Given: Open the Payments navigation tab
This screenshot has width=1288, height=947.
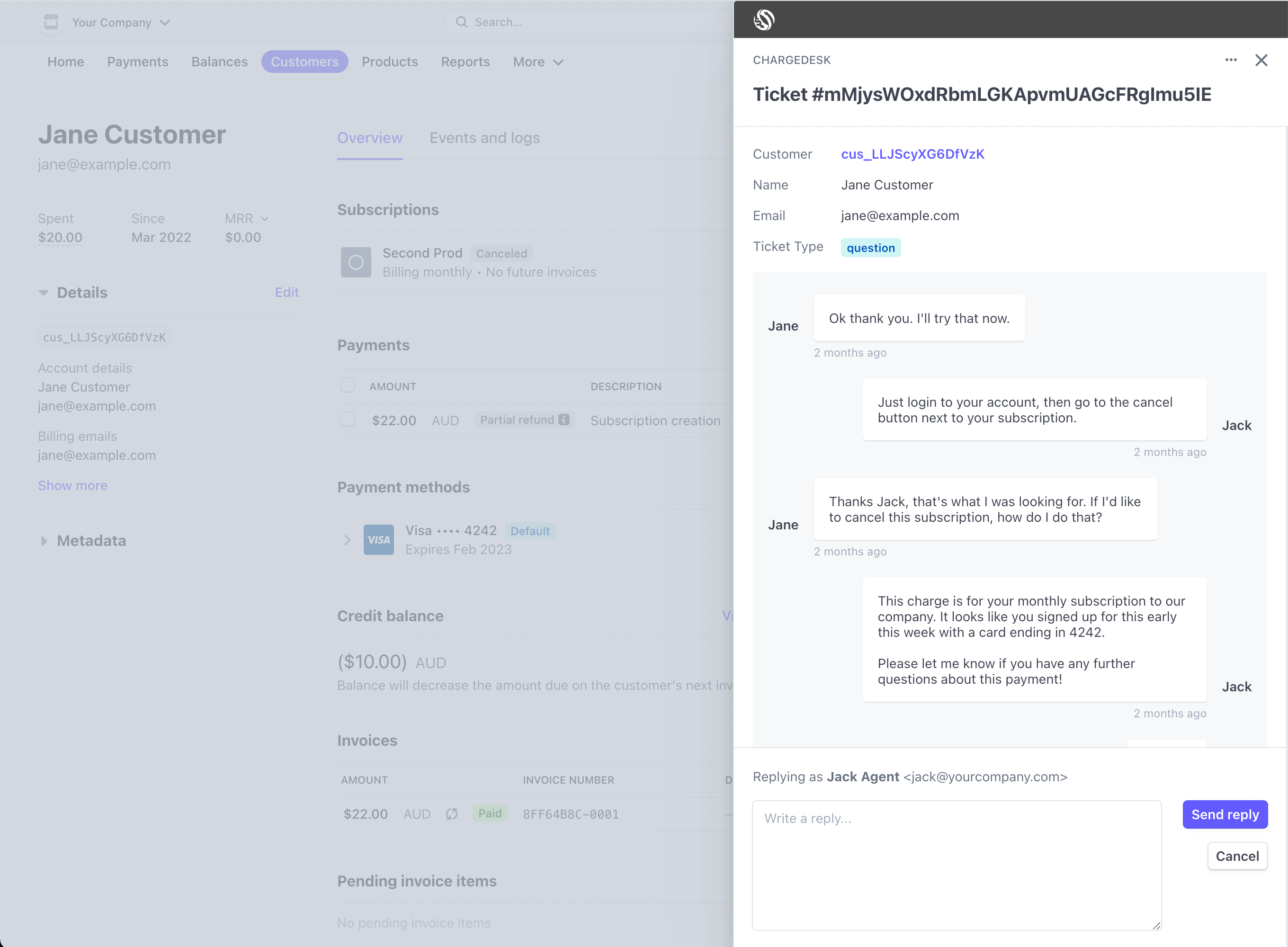Looking at the screenshot, I should (x=137, y=62).
